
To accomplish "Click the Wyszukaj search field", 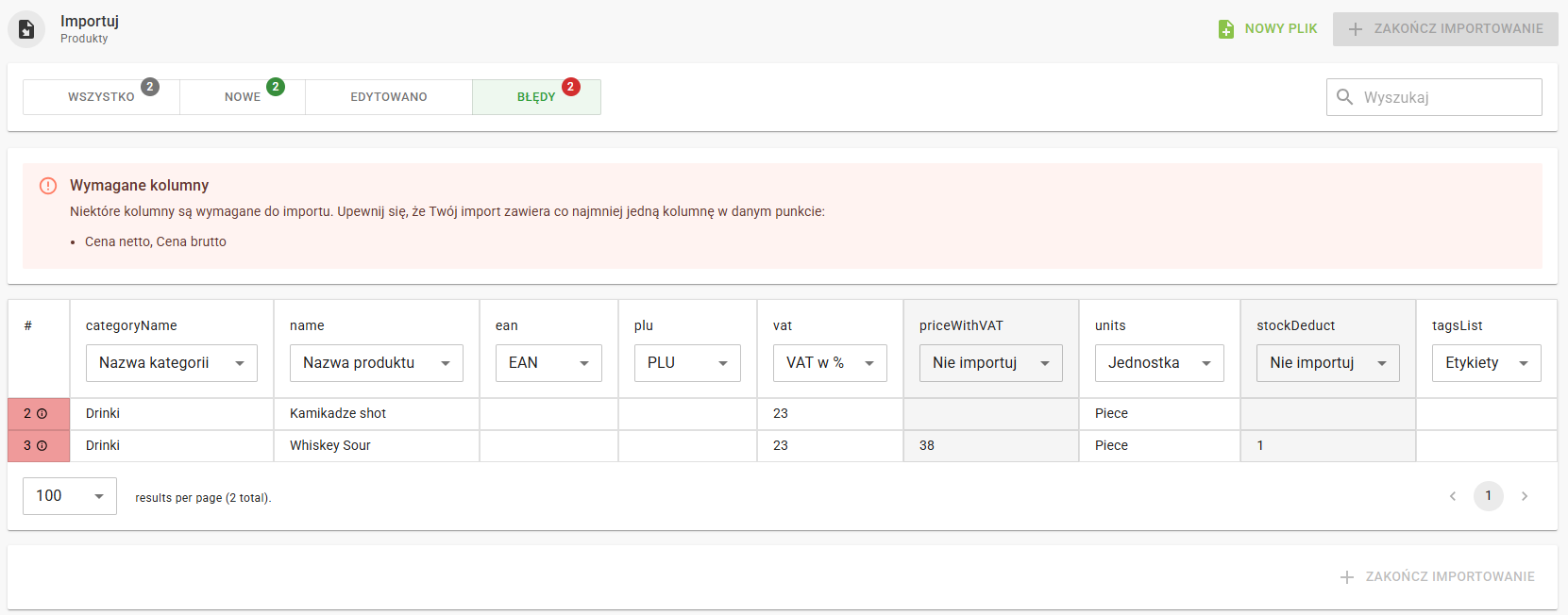I will [1446, 97].
